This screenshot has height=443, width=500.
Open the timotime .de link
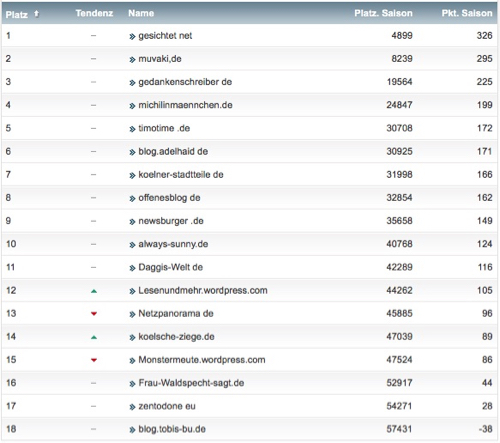click(x=164, y=128)
